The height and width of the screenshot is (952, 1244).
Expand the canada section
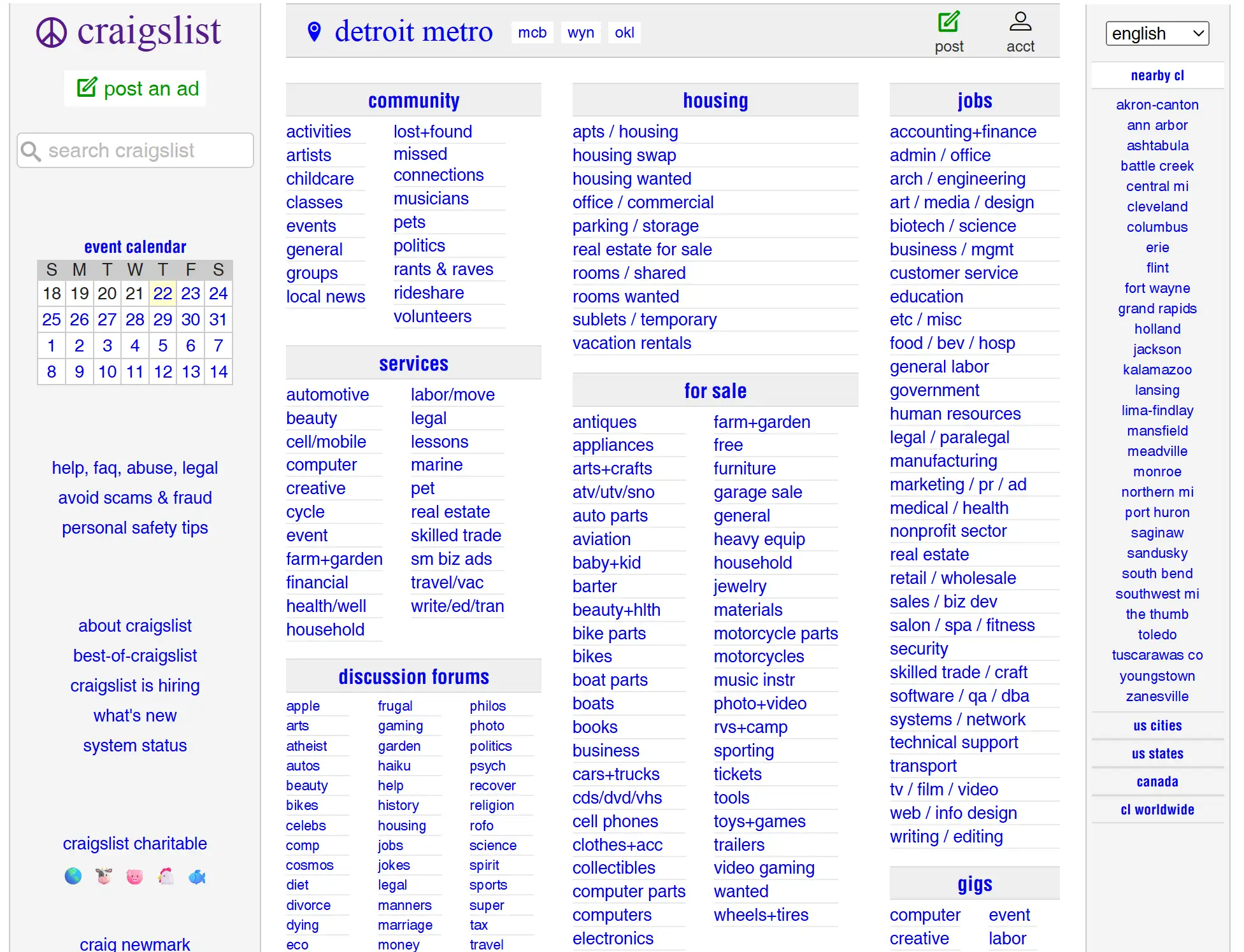coord(1157,781)
